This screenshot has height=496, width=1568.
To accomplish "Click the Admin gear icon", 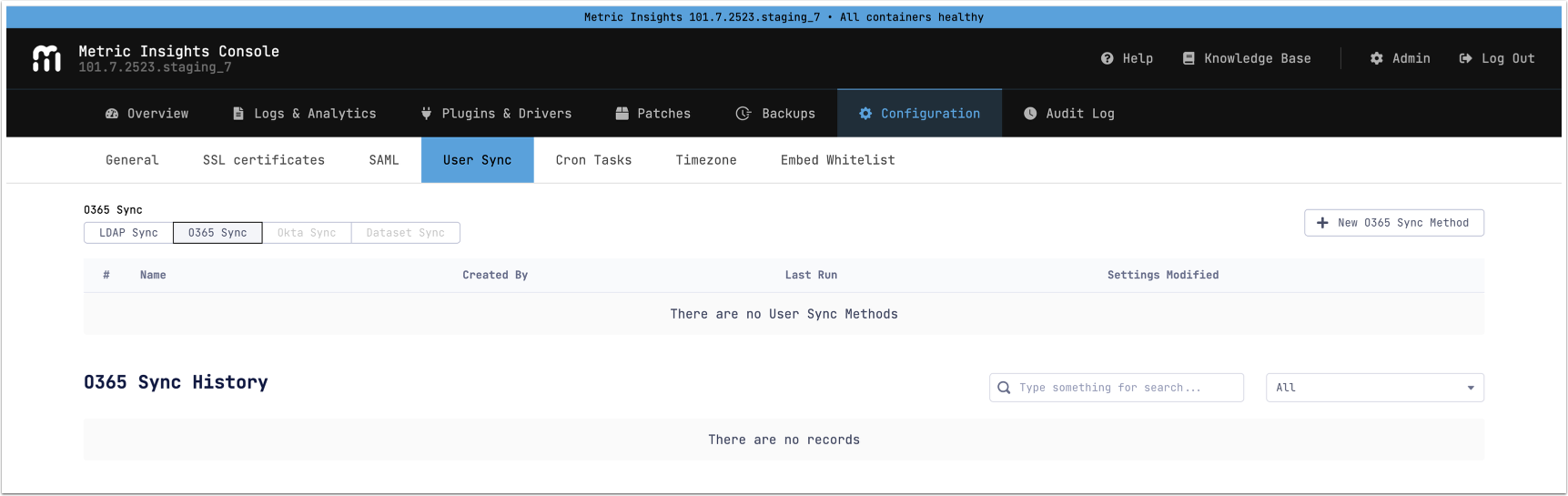I will (1376, 58).
